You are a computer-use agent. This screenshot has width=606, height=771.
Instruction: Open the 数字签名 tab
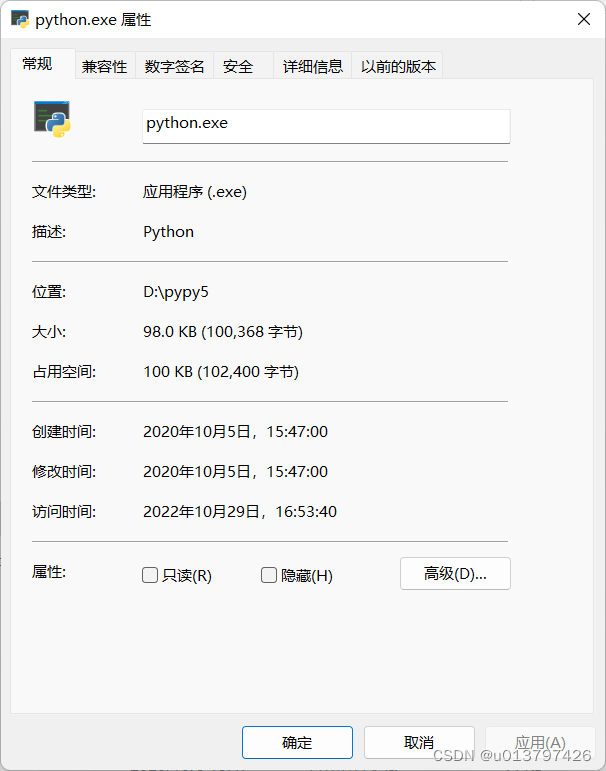[174, 66]
